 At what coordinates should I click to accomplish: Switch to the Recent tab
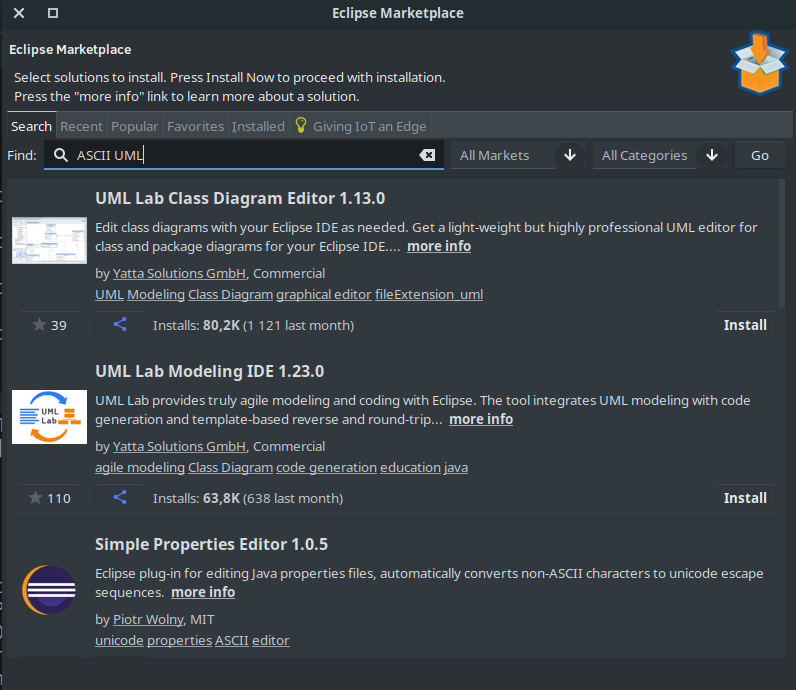[x=81, y=126]
